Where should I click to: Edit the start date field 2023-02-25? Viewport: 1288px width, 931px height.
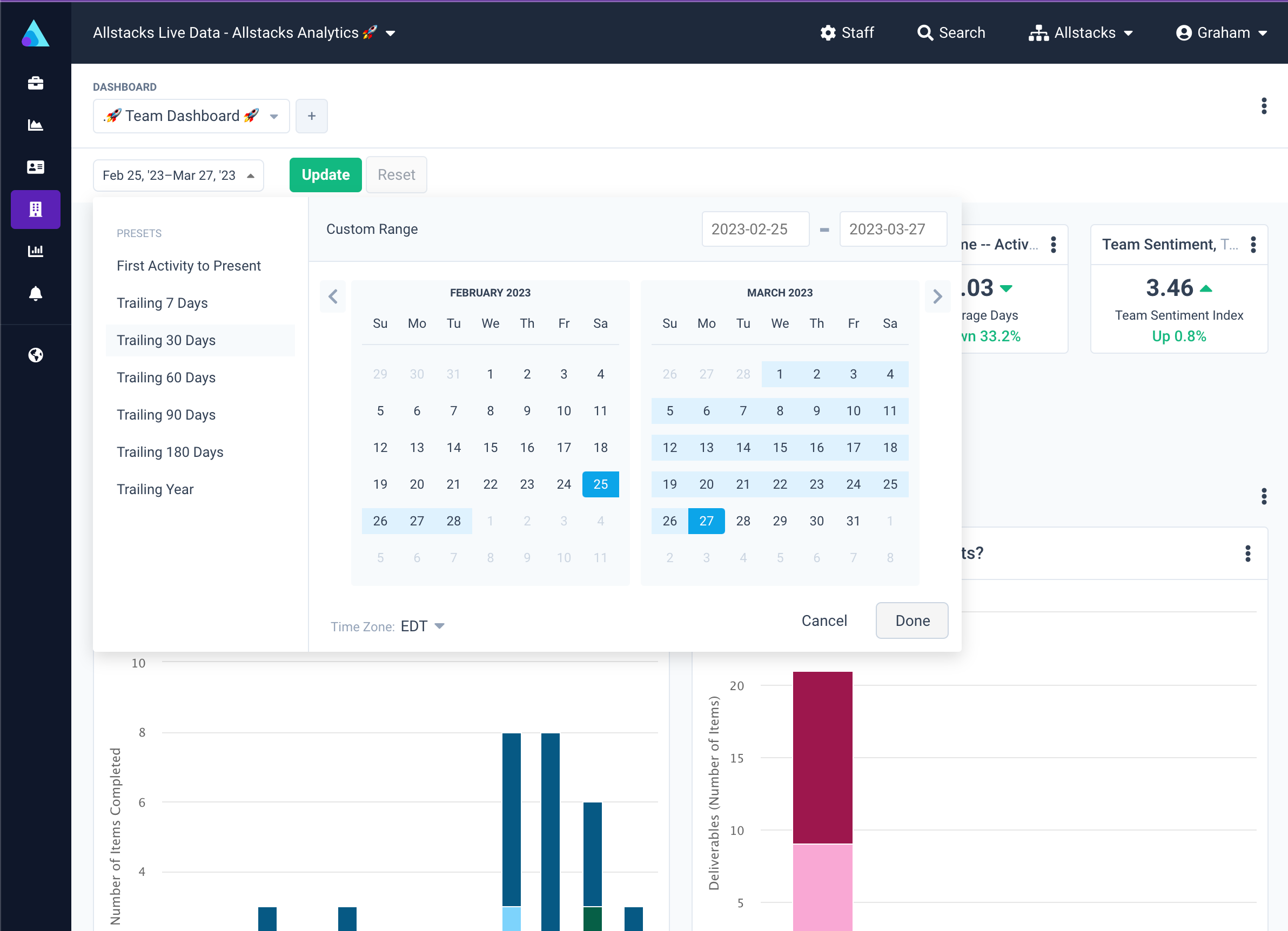(x=755, y=230)
